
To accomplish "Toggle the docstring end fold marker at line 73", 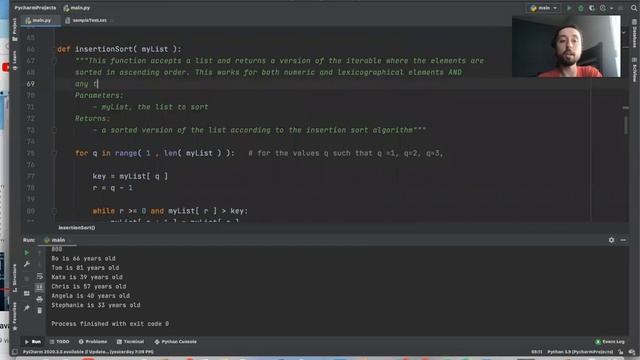I will coord(54,130).
